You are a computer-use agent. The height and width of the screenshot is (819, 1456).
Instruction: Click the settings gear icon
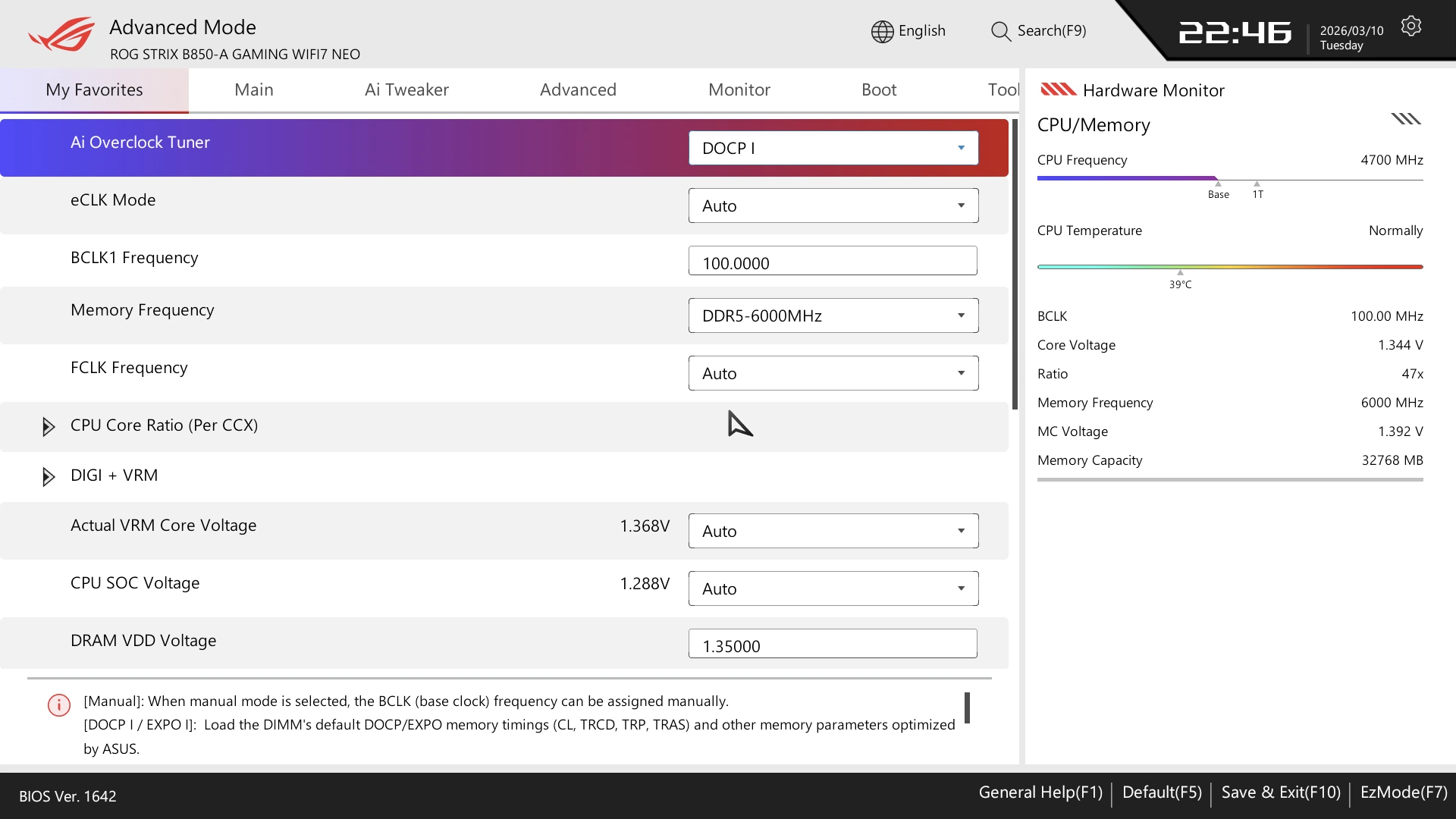1410,27
